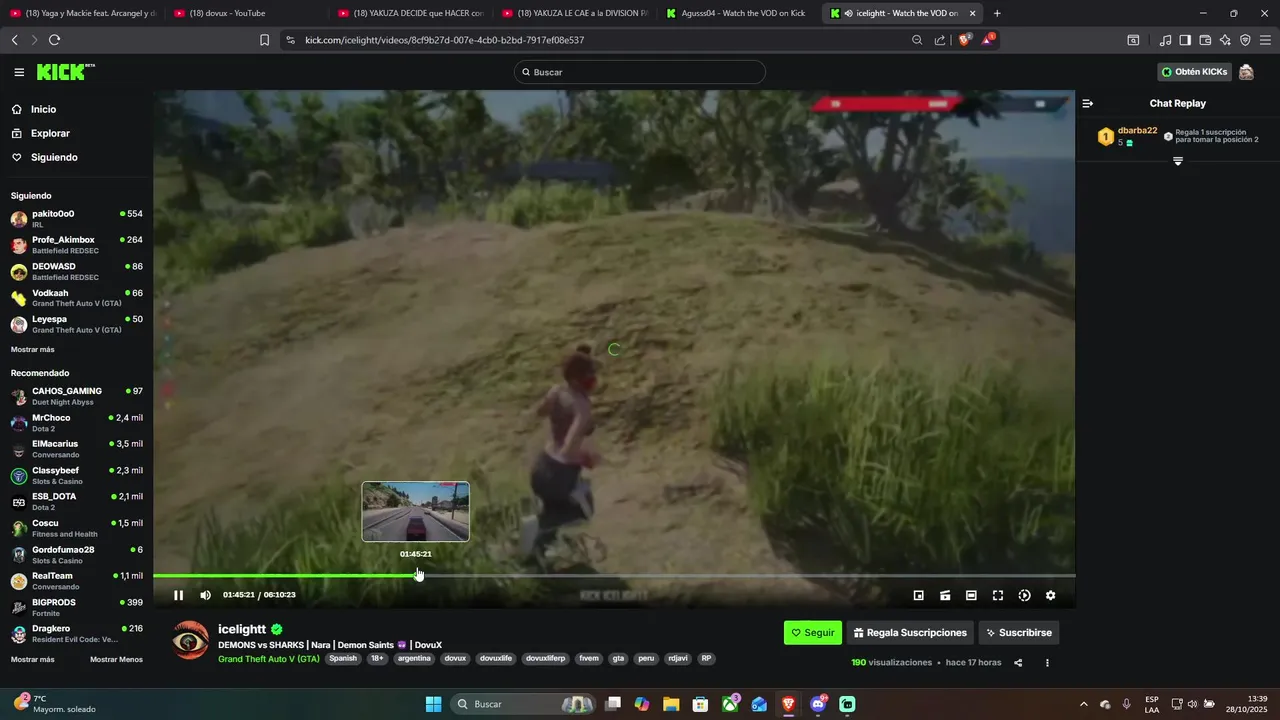This screenshot has width=1280, height=720.
Task: Click the icelightt channel avatar
Action: tap(190, 640)
